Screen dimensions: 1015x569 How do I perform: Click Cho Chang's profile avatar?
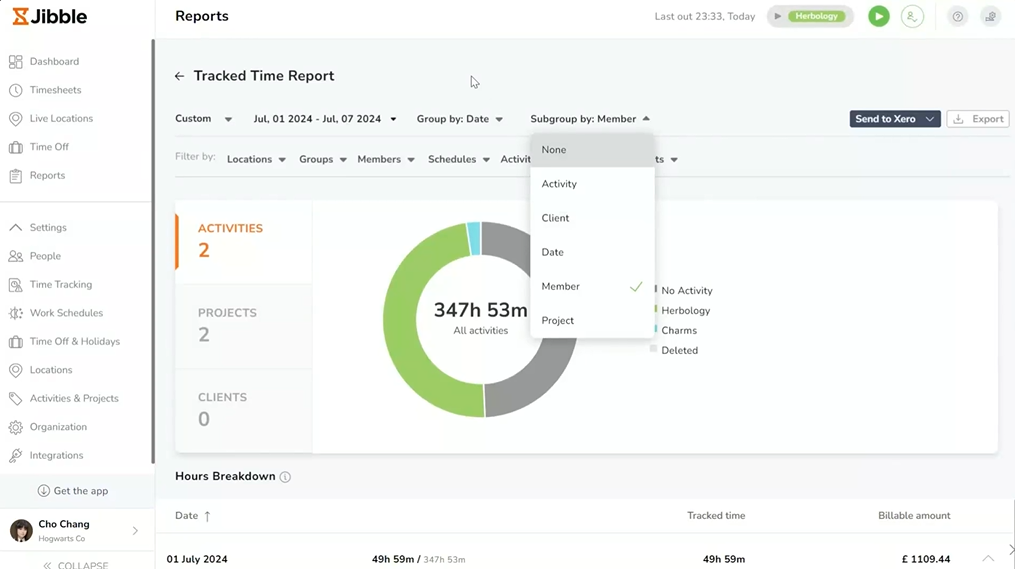click(21, 530)
